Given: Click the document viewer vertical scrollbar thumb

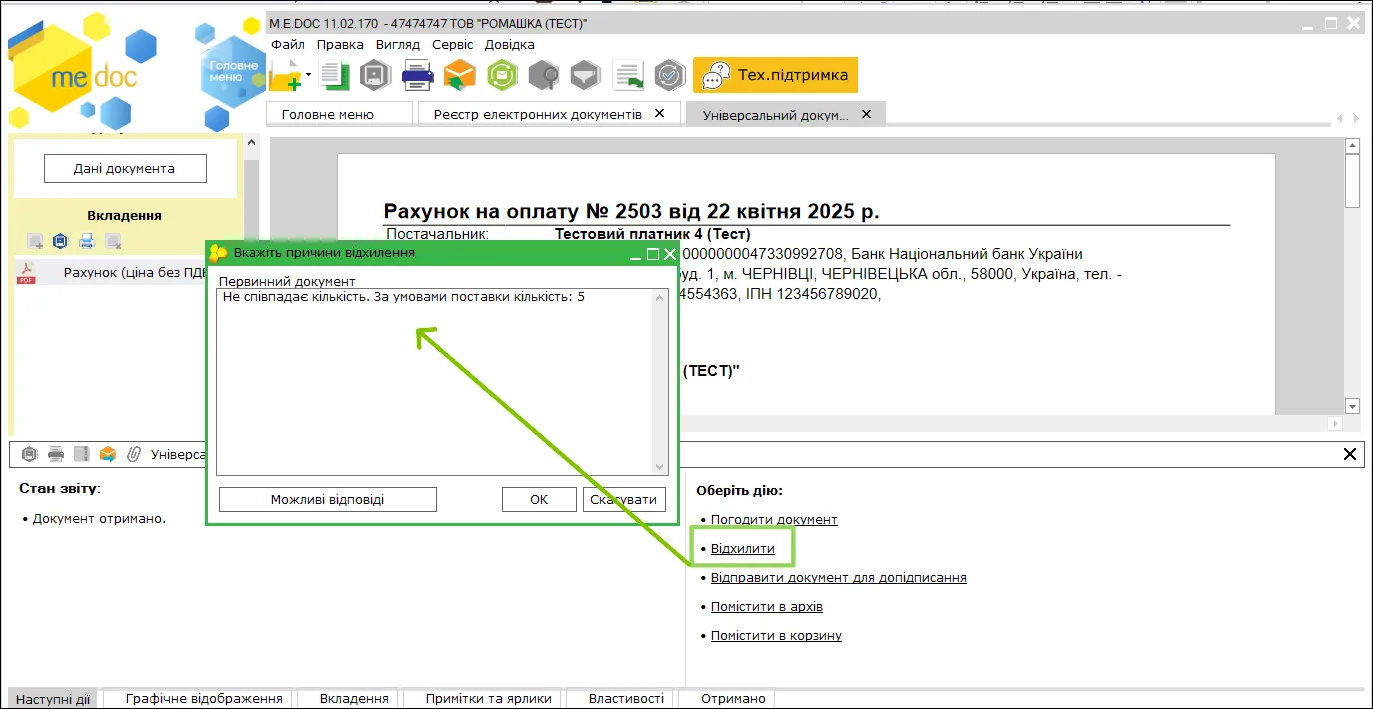Looking at the screenshot, I should click(1353, 180).
